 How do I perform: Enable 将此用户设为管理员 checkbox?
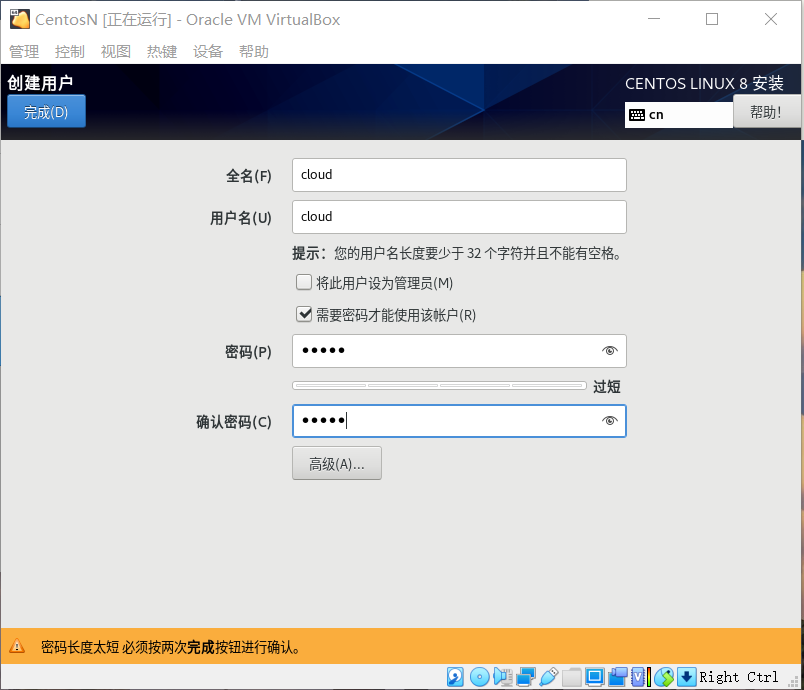(303, 282)
